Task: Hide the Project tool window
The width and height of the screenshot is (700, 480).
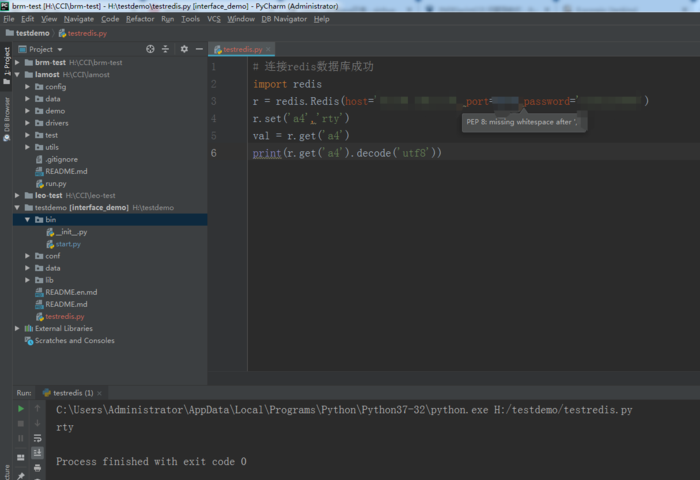Action: click(199, 49)
